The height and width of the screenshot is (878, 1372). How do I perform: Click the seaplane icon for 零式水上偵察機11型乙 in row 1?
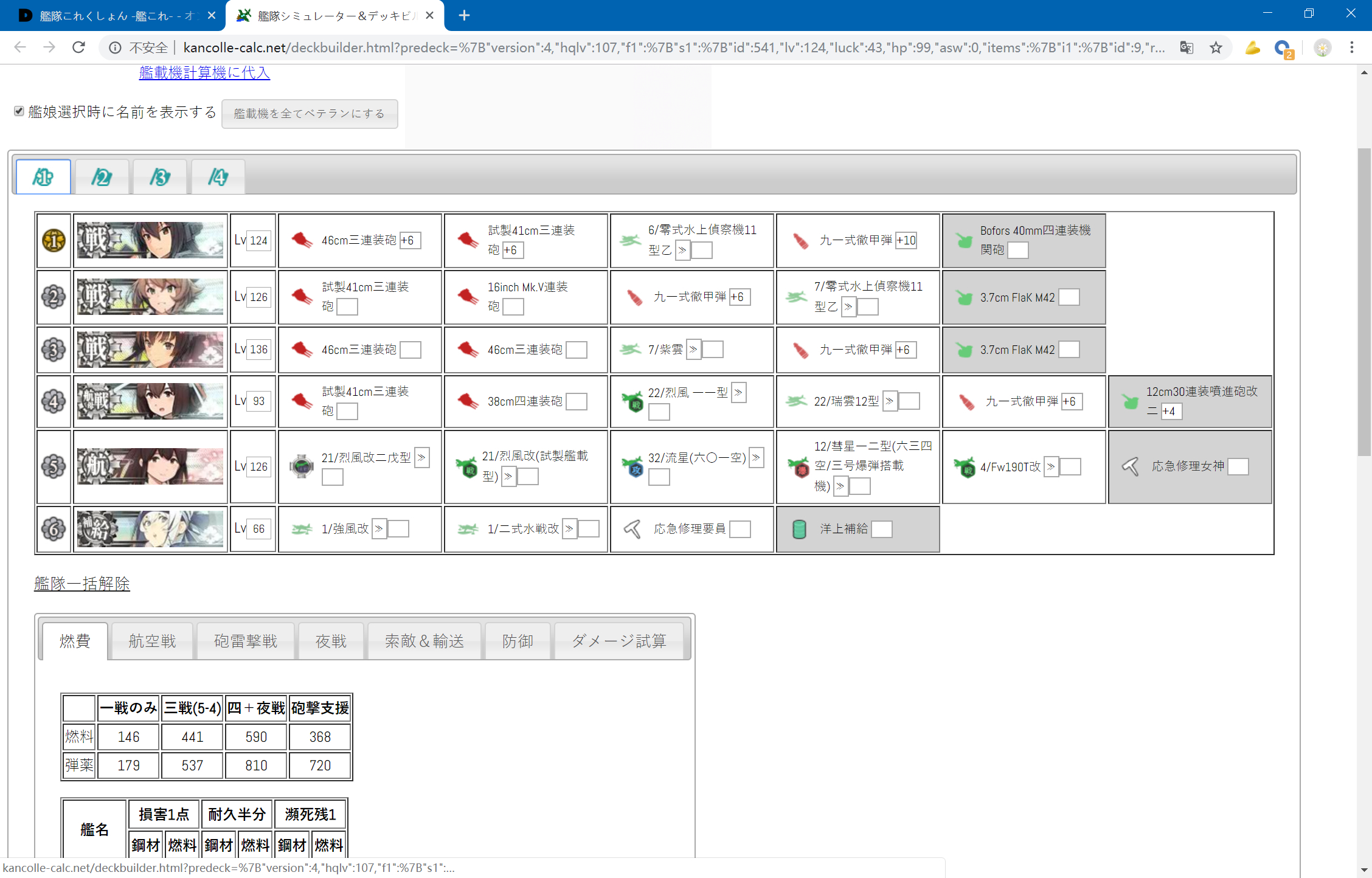point(630,240)
